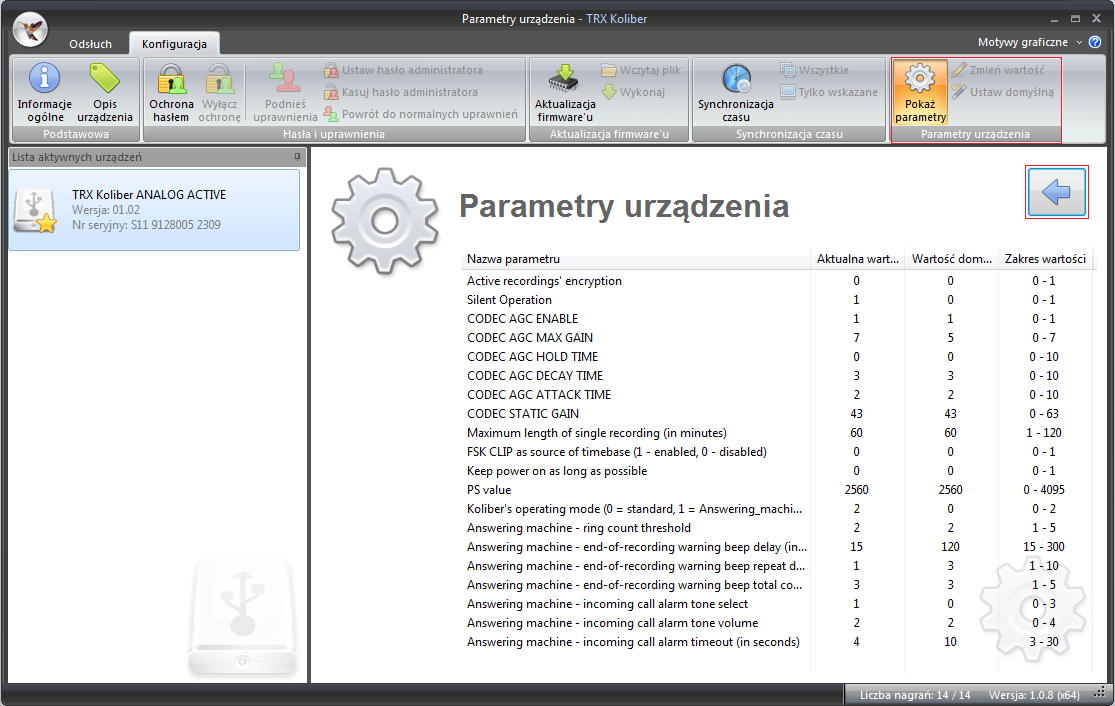Click Kasuj hasło administratora
Image resolution: width=1115 pixels, height=706 pixels.
(x=400, y=92)
